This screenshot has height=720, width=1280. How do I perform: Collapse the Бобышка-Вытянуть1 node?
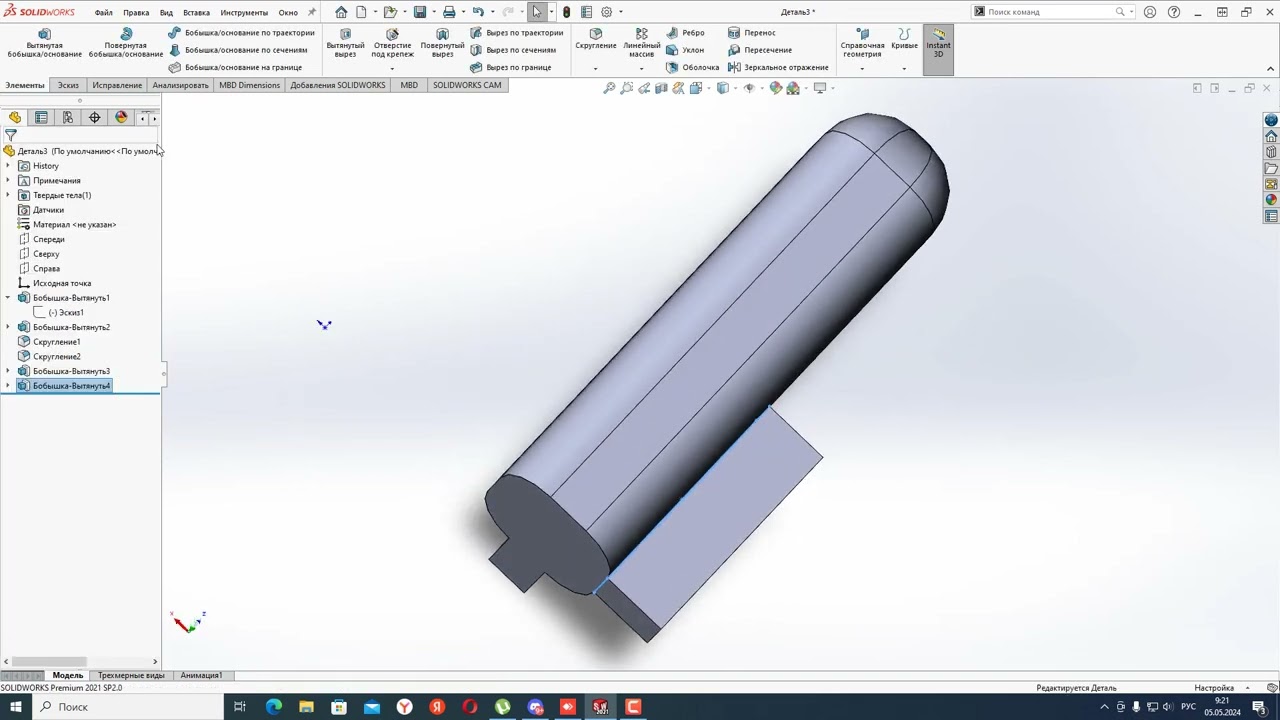[8, 298]
